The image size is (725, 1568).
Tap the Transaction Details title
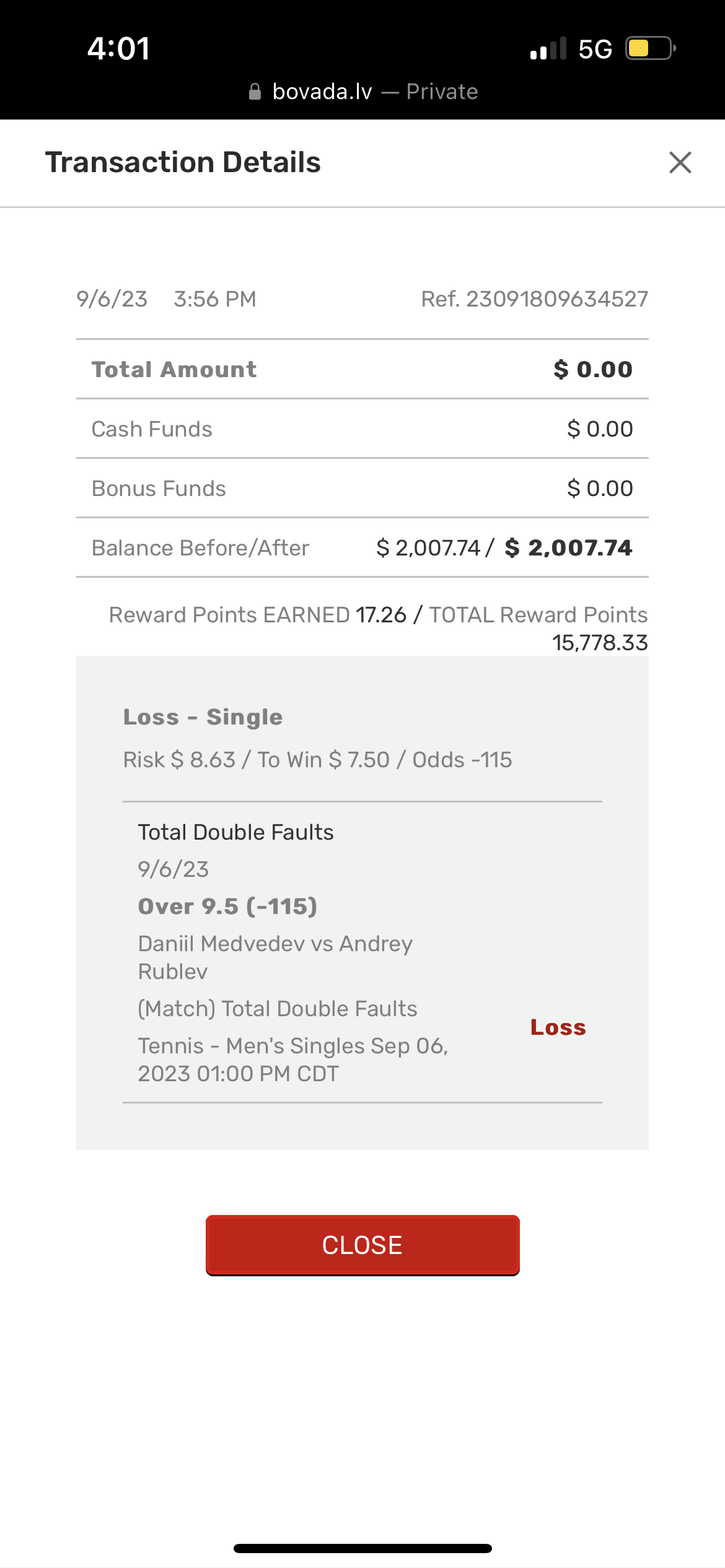[183, 162]
